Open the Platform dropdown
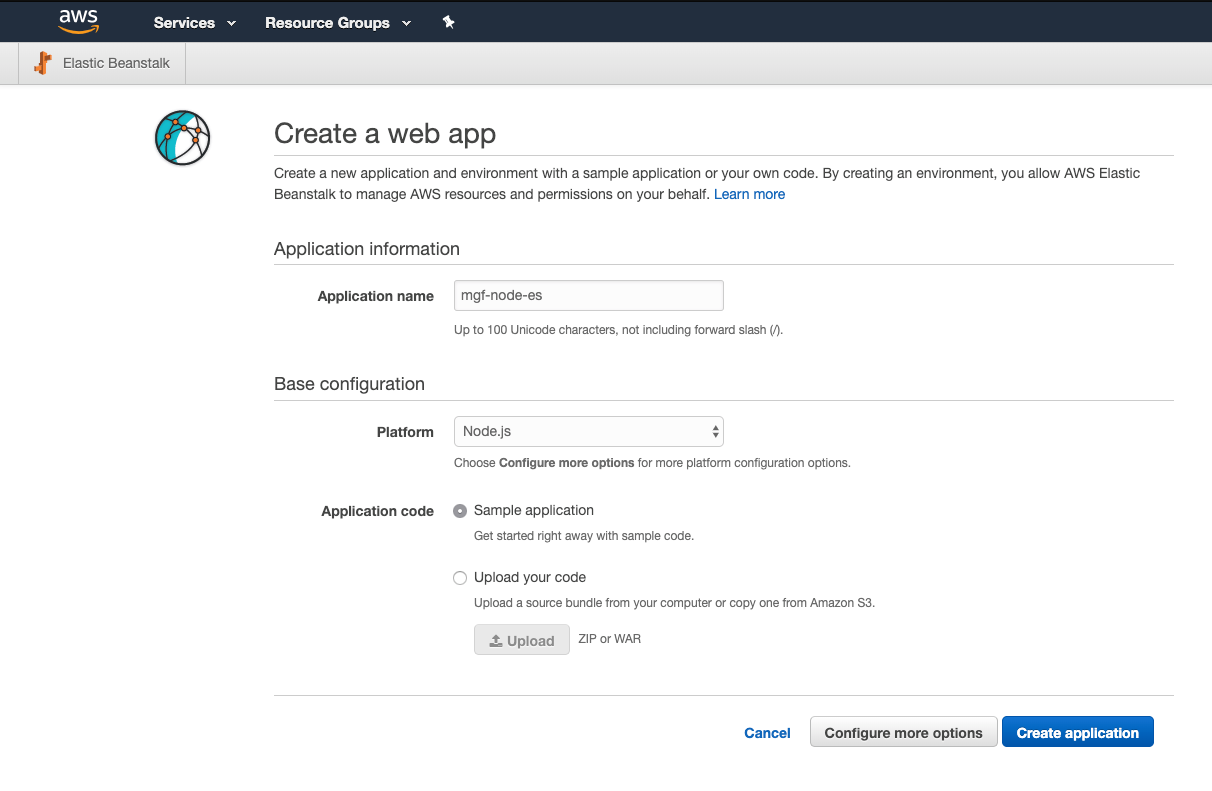Screen dimensions: 1212x791 tap(588, 432)
